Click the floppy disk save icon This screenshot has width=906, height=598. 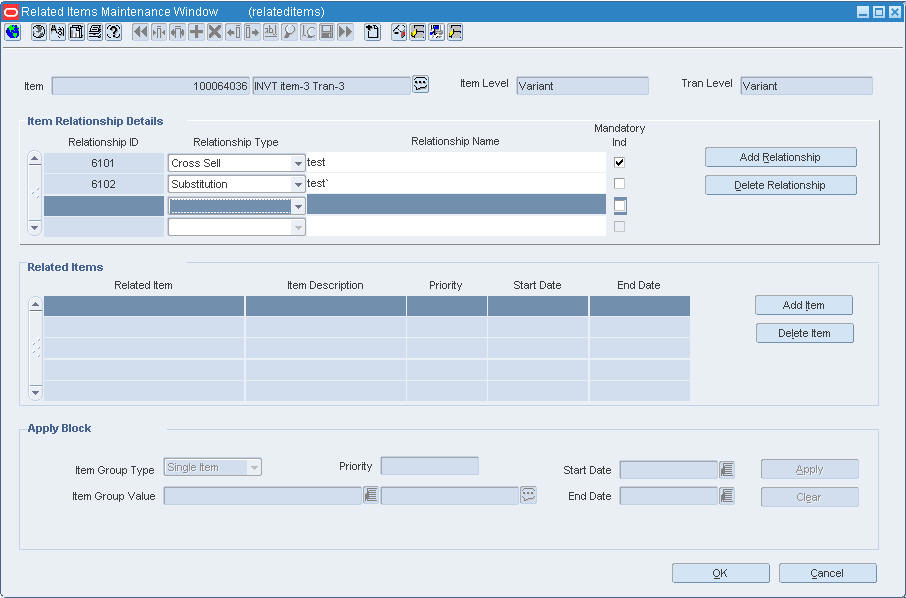pyautogui.click(x=326, y=32)
